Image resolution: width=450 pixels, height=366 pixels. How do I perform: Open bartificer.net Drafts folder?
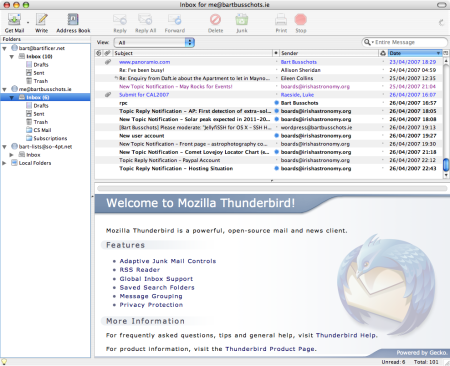click(x=37, y=65)
